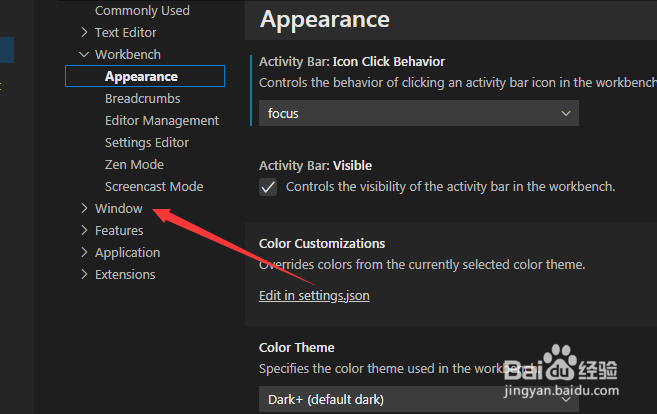Open the Color Theme 'Dark+' dropdown
Image resolution: width=657 pixels, height=414 pixels.
(418, 400)
